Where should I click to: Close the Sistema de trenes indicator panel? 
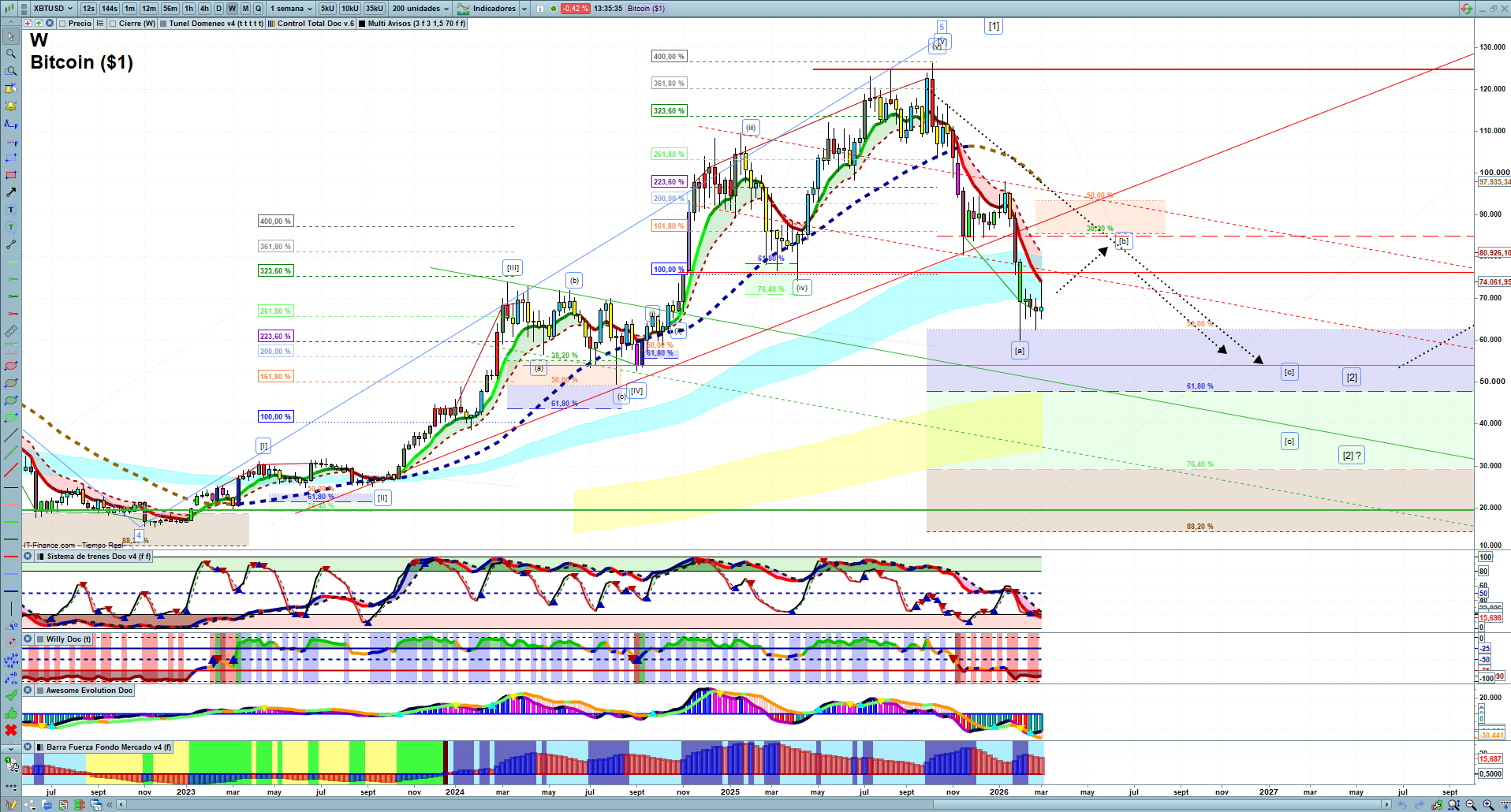tap(28, 557)
